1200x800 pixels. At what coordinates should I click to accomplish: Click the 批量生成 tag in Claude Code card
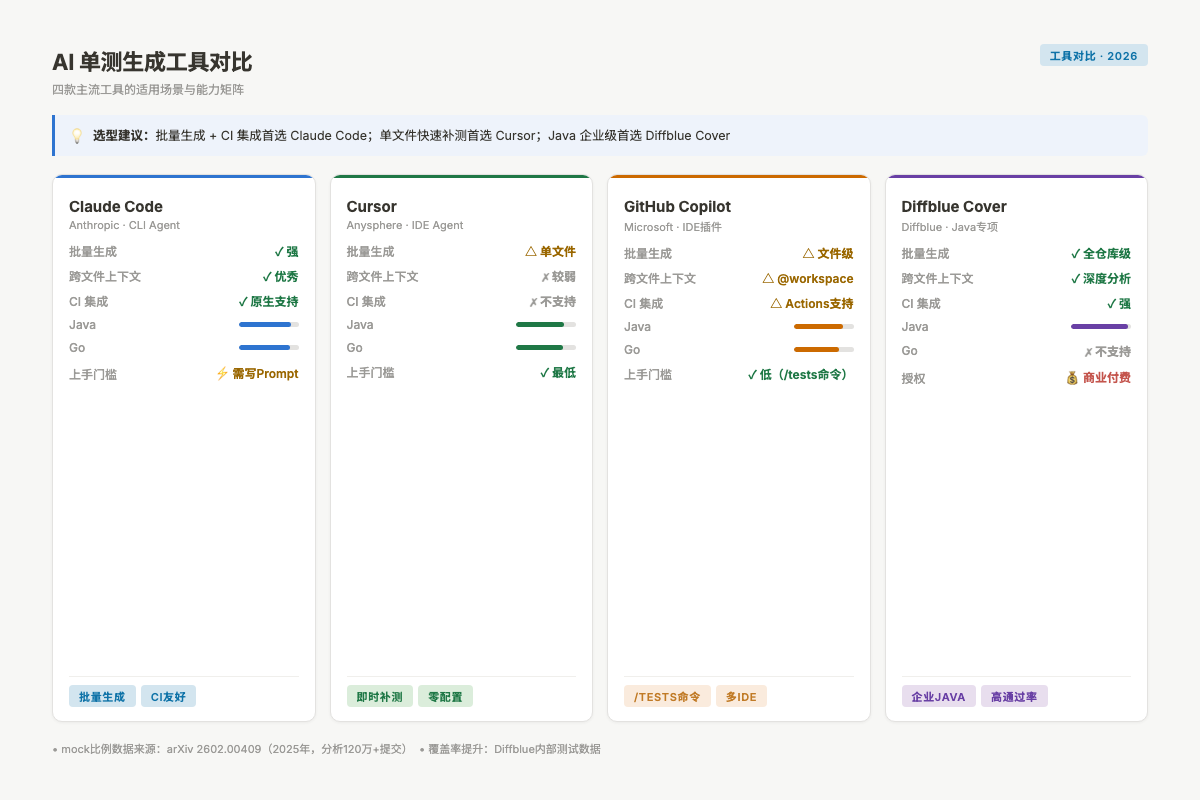pos(102,696)
